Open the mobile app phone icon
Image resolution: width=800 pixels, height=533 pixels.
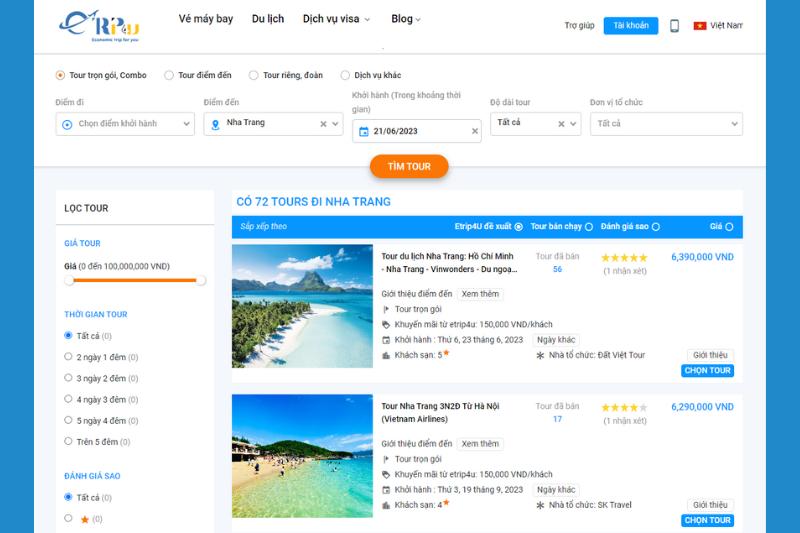pos(674,26)
